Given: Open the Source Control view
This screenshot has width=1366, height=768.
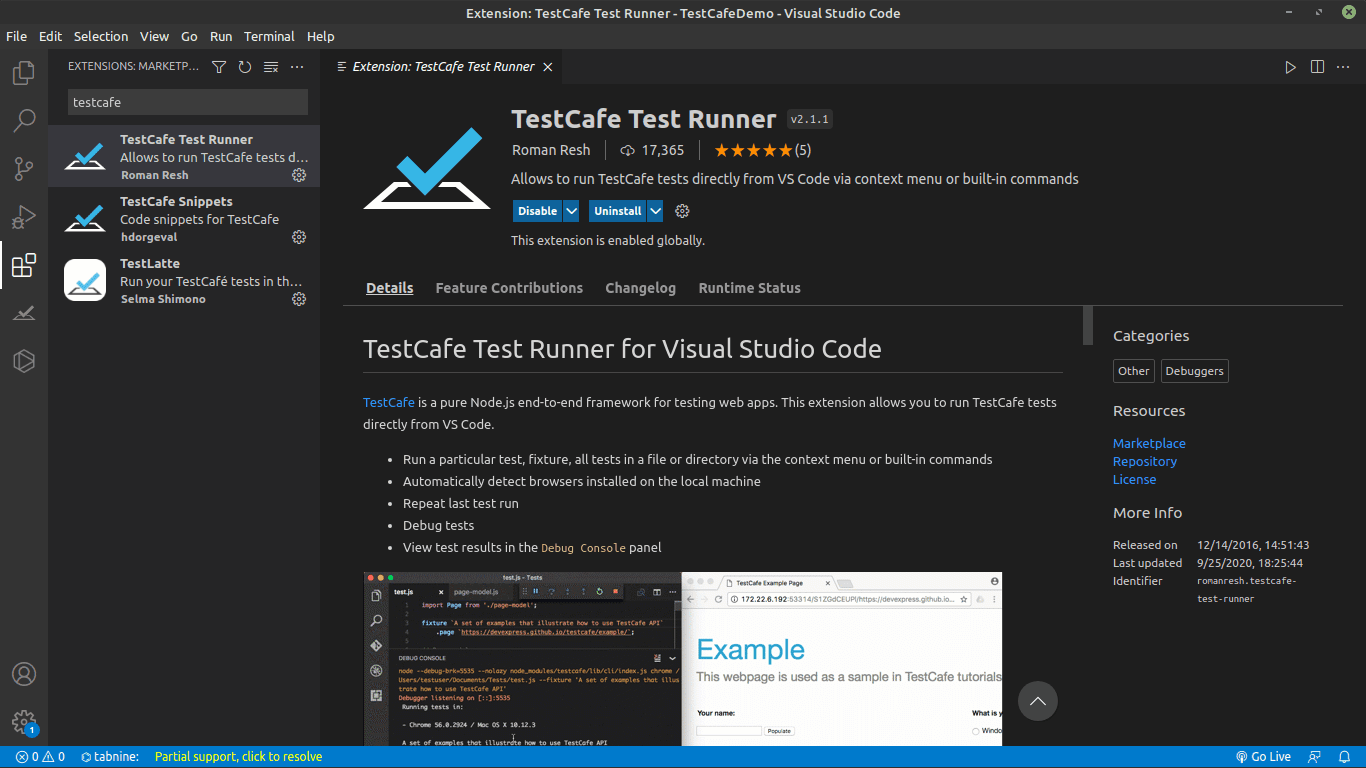Looking at the screenshot, I should (23, 168).
